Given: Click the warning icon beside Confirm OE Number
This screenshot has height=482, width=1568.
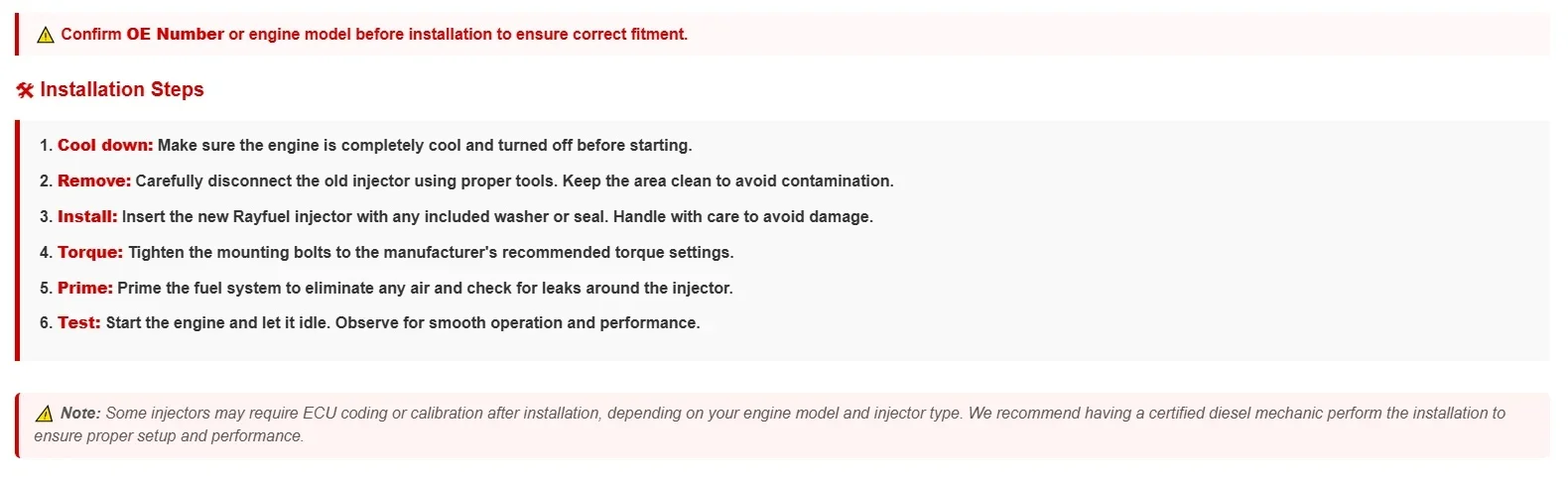Looking at the screenshot, I should (46, 35).
